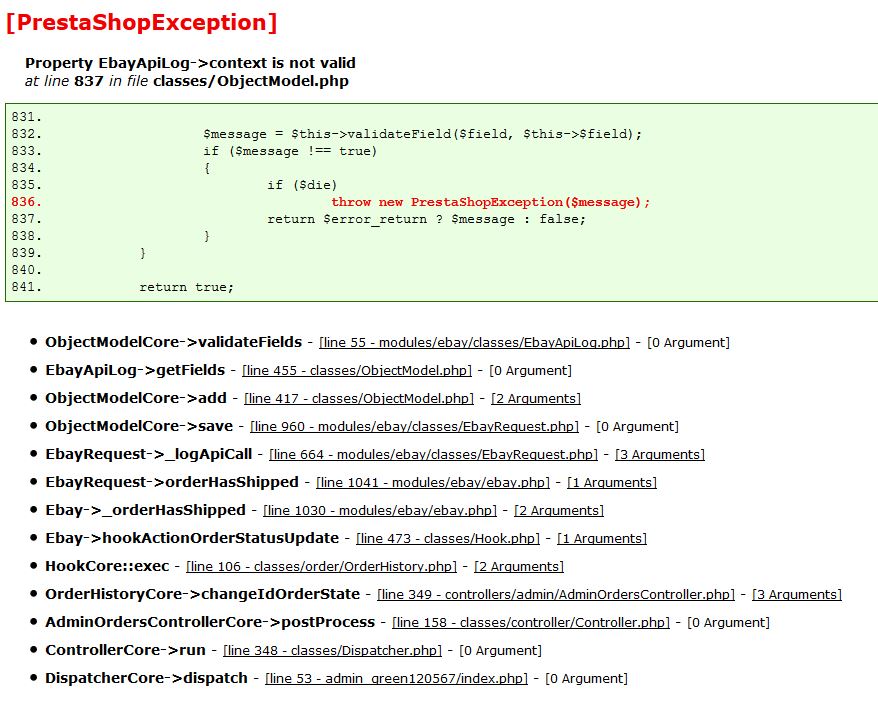Click code line 837 return $error_return statement
The height and width of the screenshot is (720, 878).
click(x=427, y=219)
